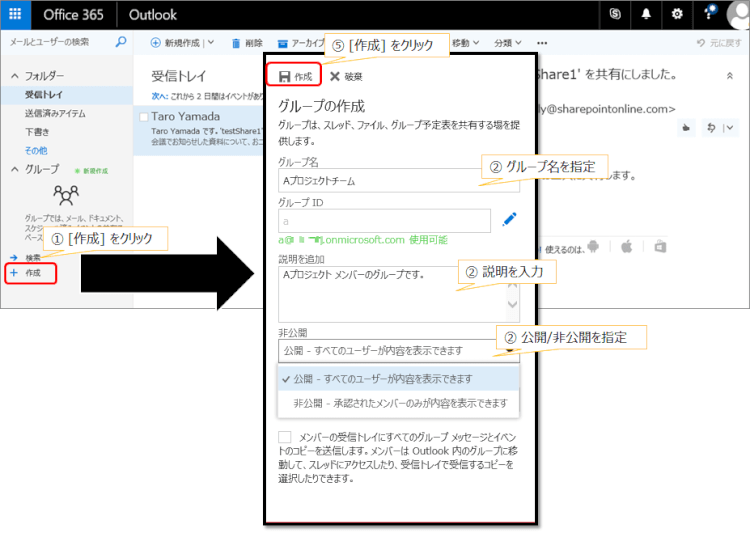Click the reply all arrow icon
The width and height of the screenshot is (750, 533).
tap(711, 128)
